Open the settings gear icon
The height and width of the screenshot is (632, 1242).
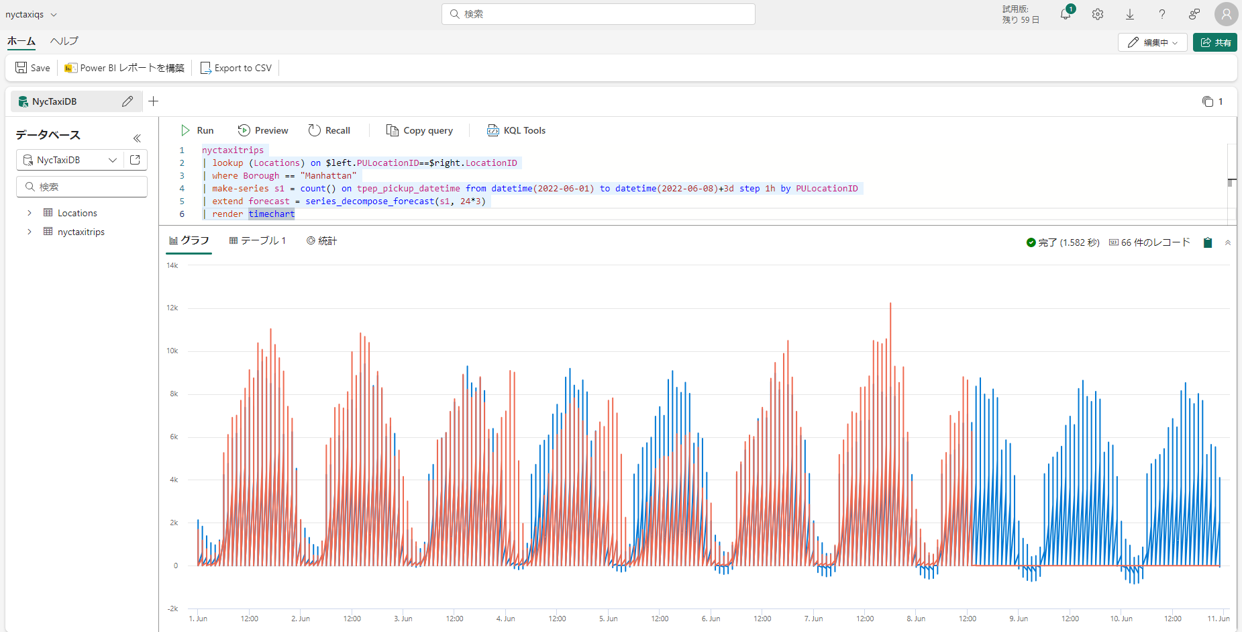(1098, 14)
